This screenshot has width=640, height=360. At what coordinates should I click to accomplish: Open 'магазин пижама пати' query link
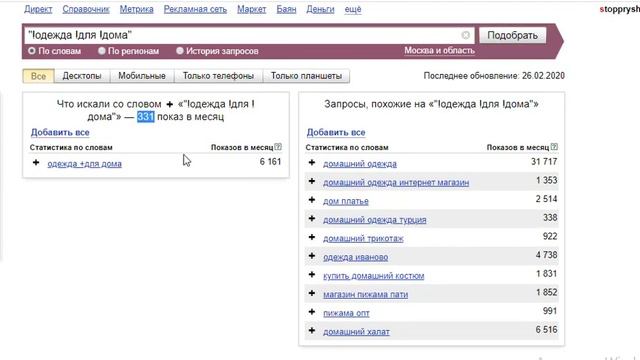(365, 295)
